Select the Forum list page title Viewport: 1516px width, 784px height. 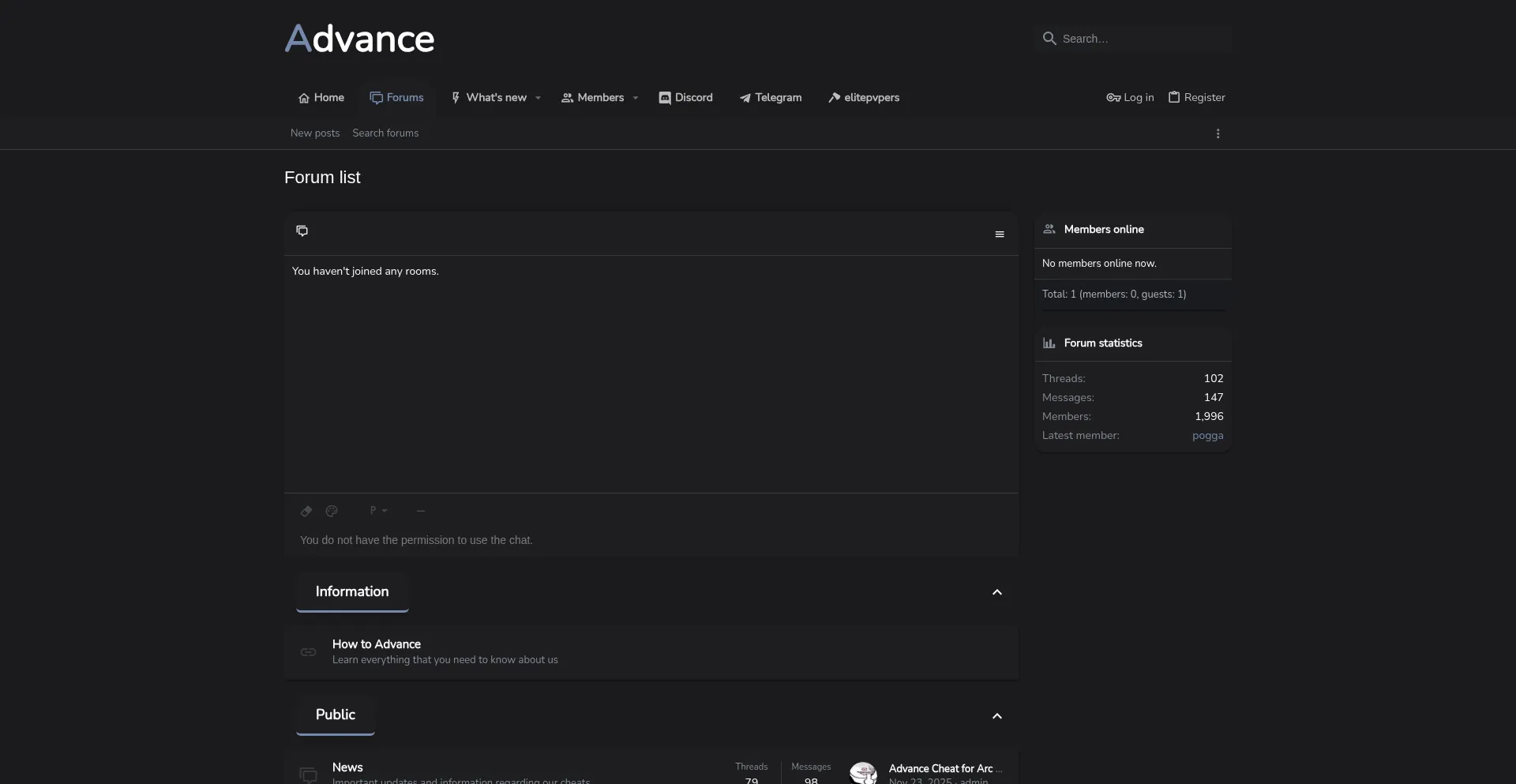coord(322,178)
